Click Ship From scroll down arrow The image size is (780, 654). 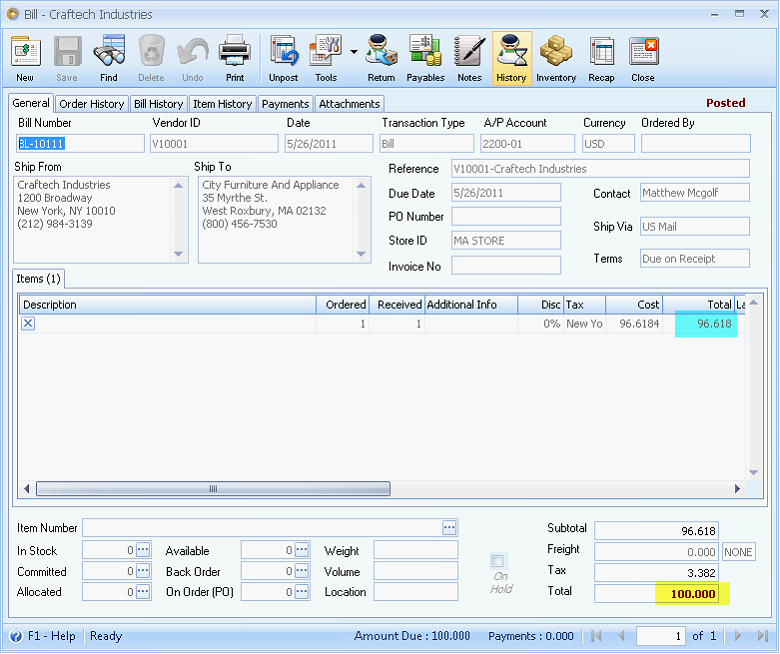pos(179,254)
